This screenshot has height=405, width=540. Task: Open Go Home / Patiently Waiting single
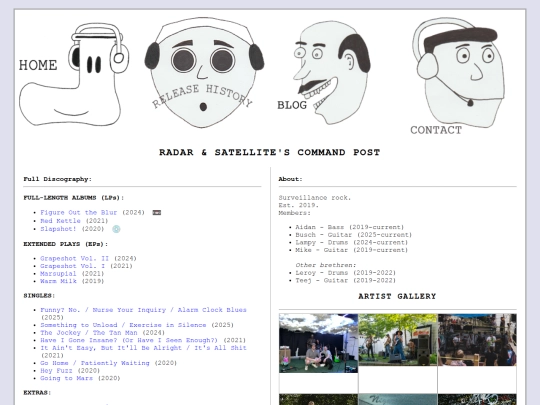[95, 363]
